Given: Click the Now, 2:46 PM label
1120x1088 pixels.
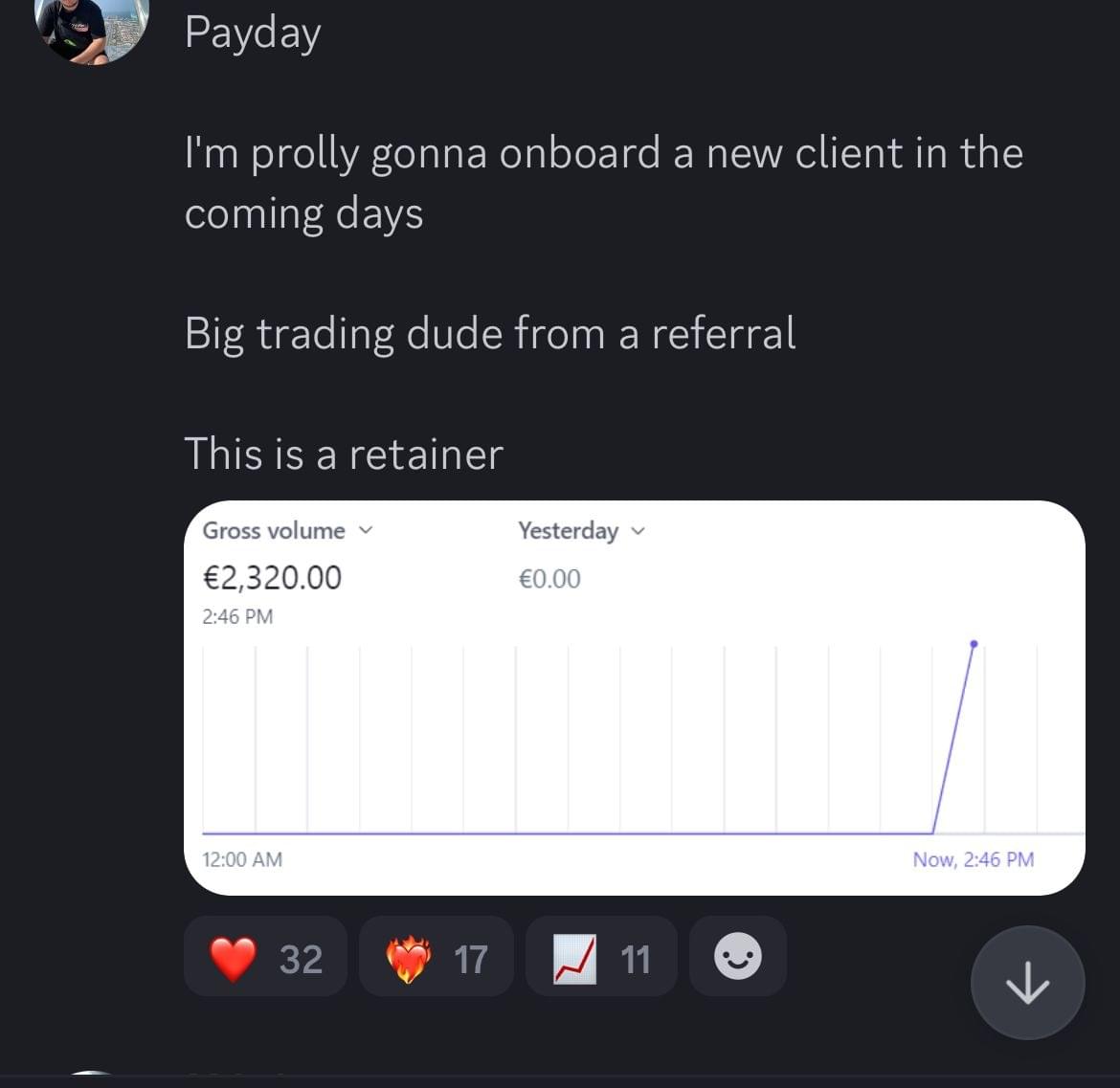Looking at the screenshot, I should [973, 859].
